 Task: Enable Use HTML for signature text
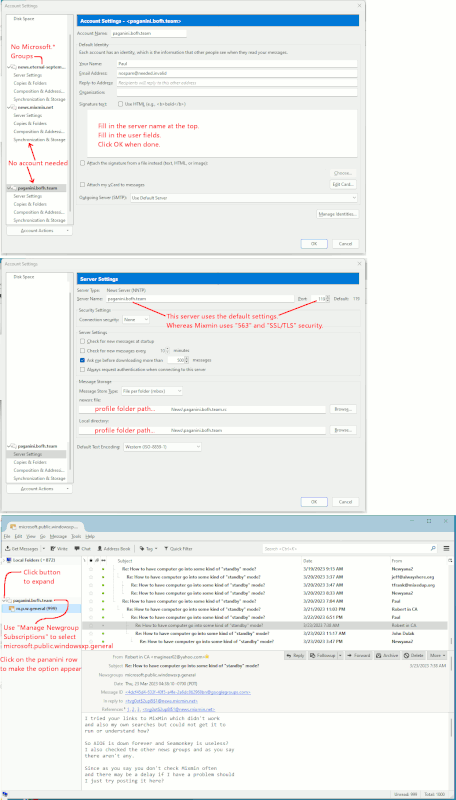click(120, 104)
